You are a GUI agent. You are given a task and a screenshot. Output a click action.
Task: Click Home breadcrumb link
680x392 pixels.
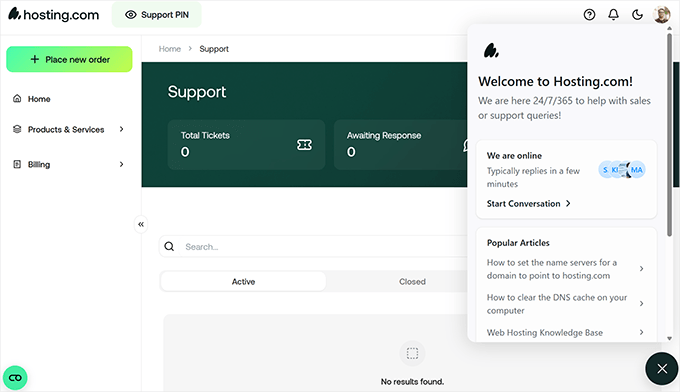coord(170,49)
